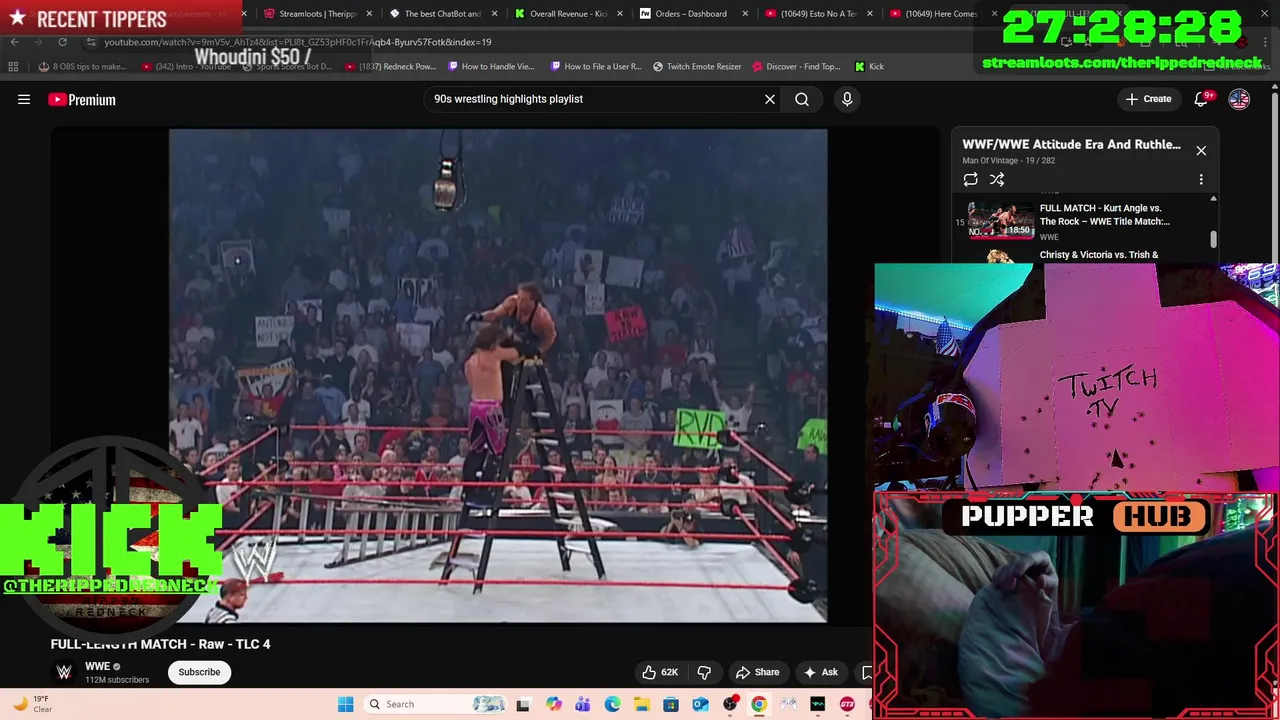Click the magnifier search button

point(802,99)
